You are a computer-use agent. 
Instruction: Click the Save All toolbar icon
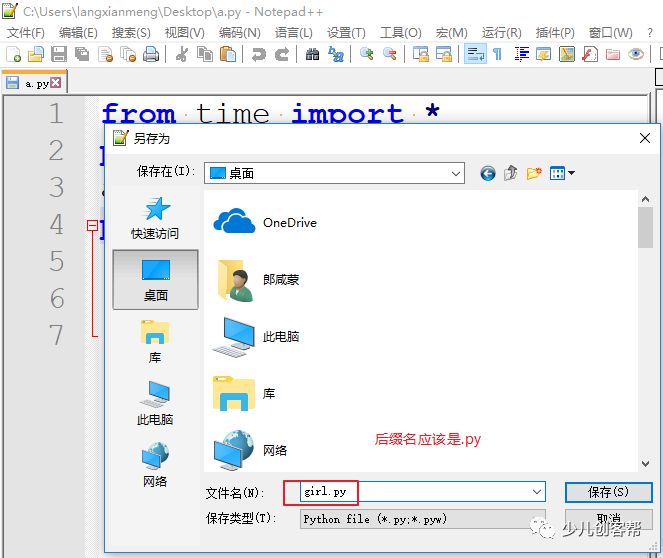click(x=82, y=54)
